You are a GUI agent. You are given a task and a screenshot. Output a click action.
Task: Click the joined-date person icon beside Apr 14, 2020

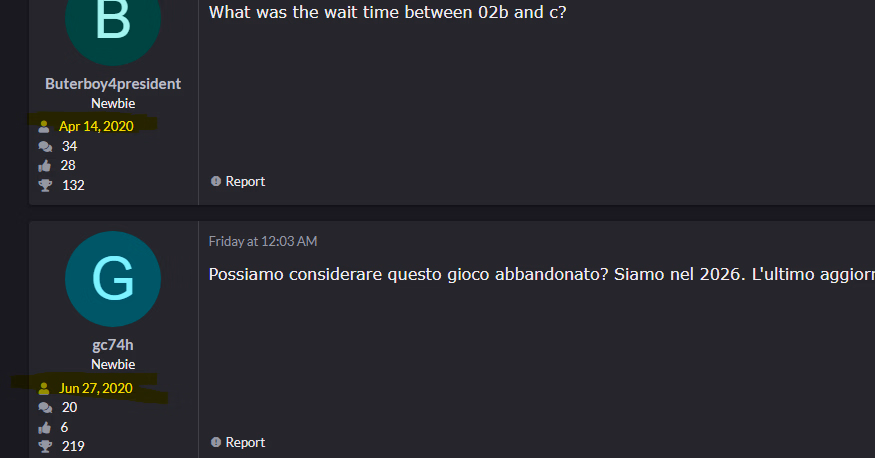click(44, 127)
